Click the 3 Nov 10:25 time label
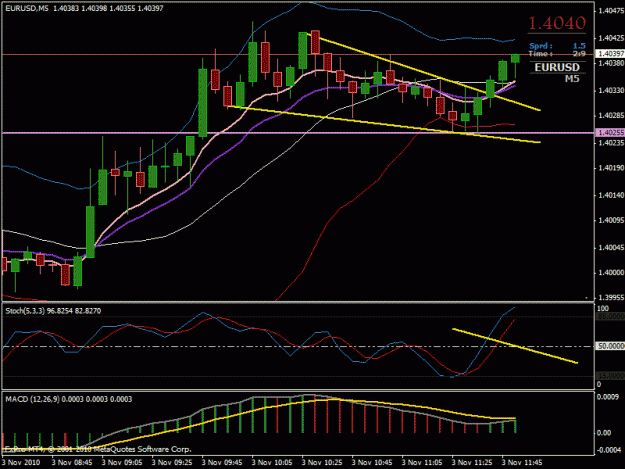Viewport: 625px width, 469px height. click(x=322, y=463)
